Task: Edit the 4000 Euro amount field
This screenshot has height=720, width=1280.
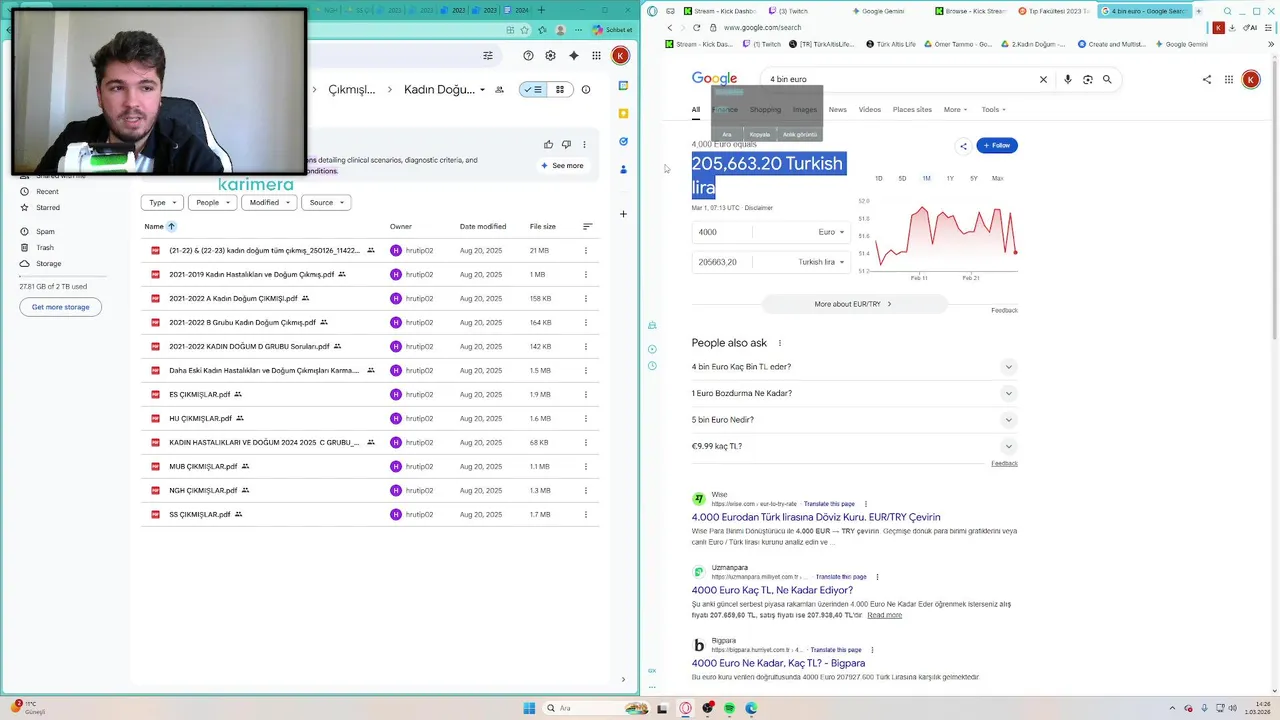Action: tap(721, 232)
